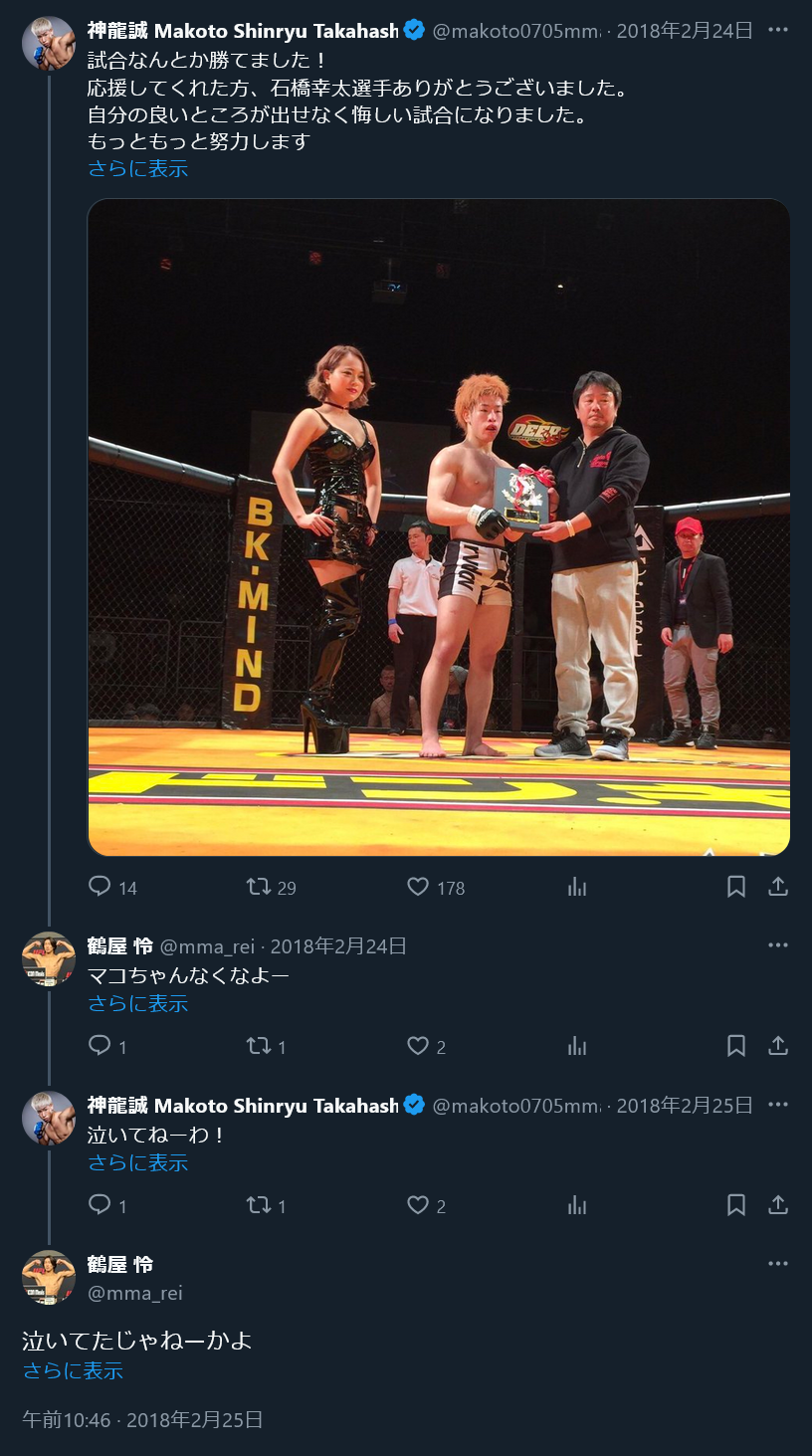This screenshot has width=812, height=1456.
Task: Open more options for the マコちゃんなくなよー reply
Action: (778, 945)
